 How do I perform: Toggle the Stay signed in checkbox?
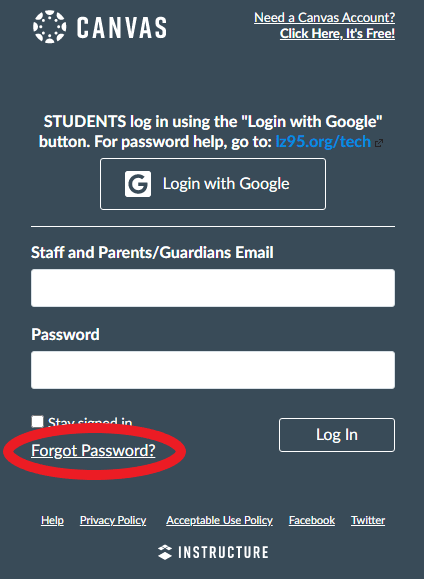pyautogui.click(x=37, y=421)
